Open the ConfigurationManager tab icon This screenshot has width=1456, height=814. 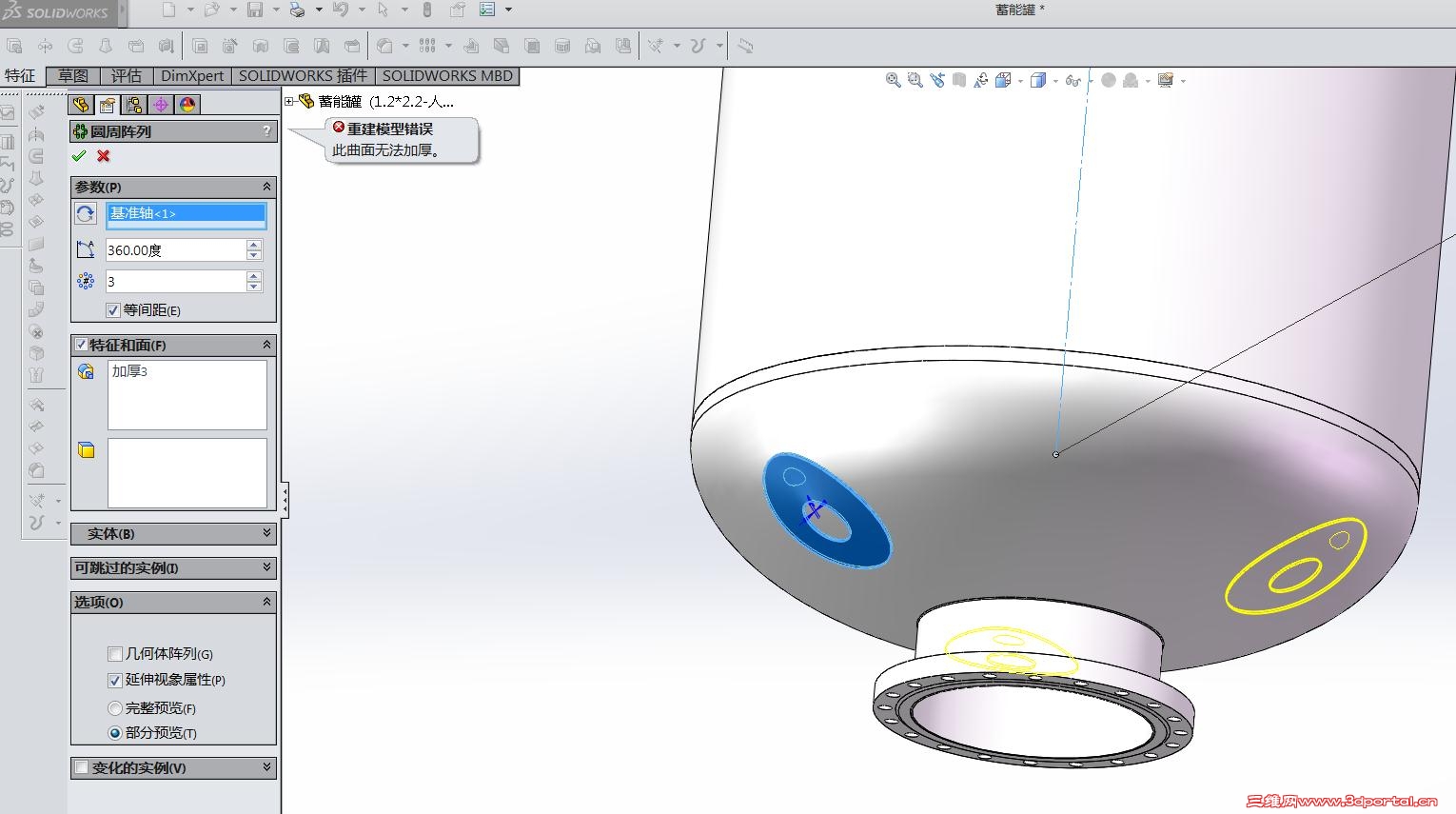tap(134, 105)
